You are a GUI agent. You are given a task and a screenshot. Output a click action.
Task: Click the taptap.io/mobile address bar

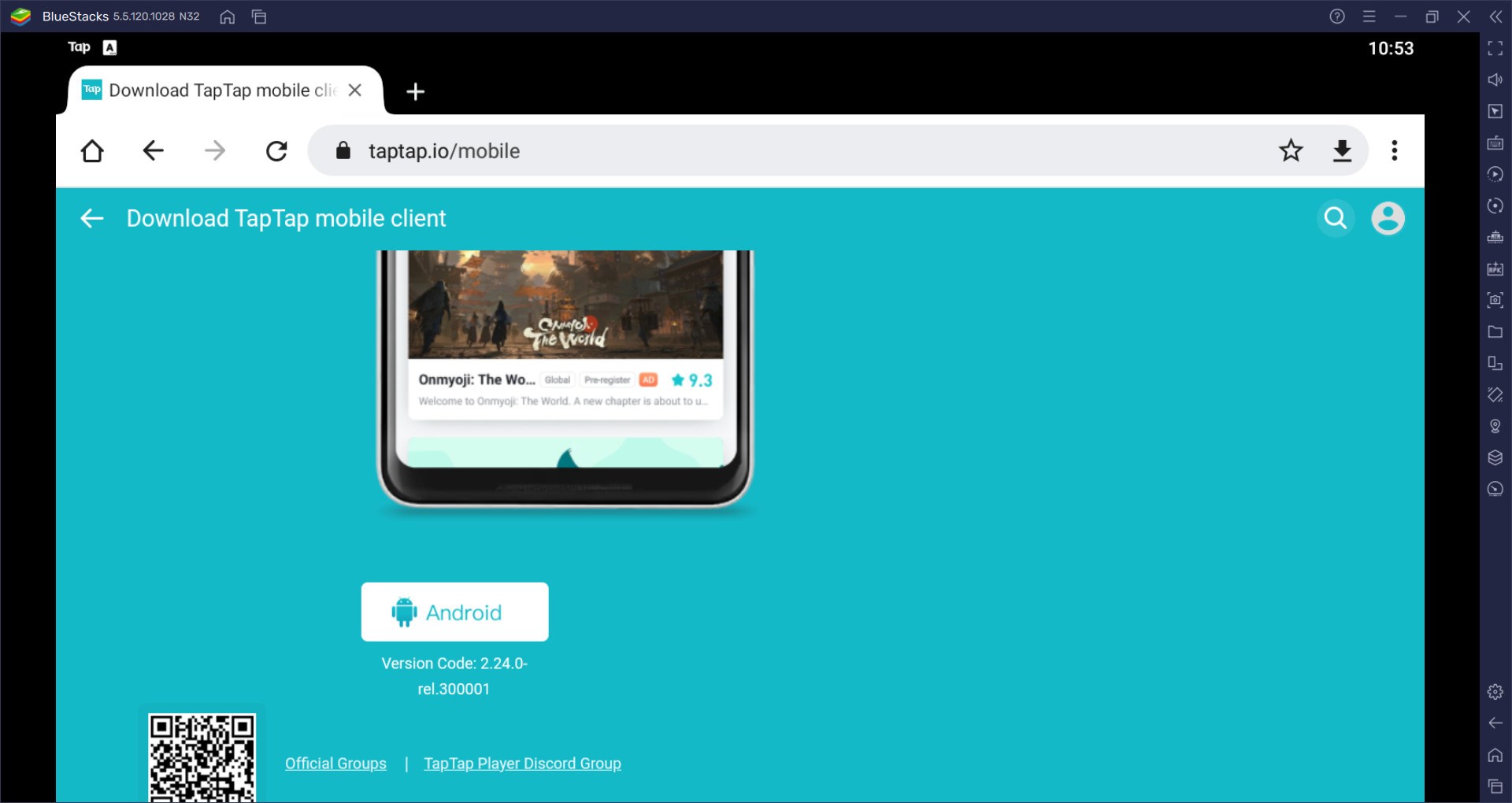(839, 150)
